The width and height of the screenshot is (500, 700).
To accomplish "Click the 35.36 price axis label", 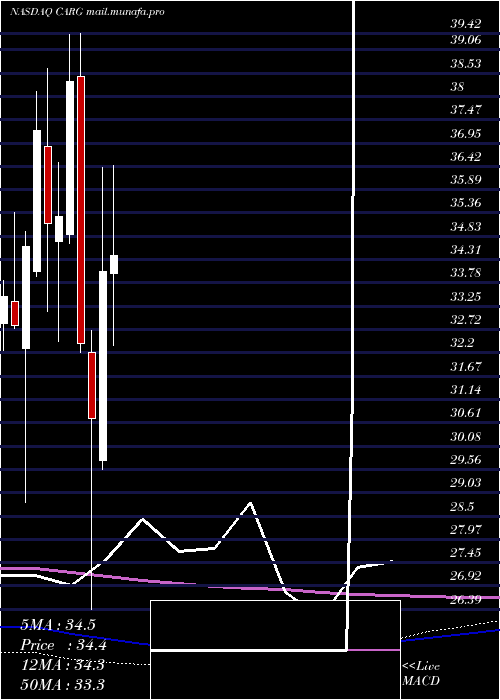I will (x=466, y=203).
